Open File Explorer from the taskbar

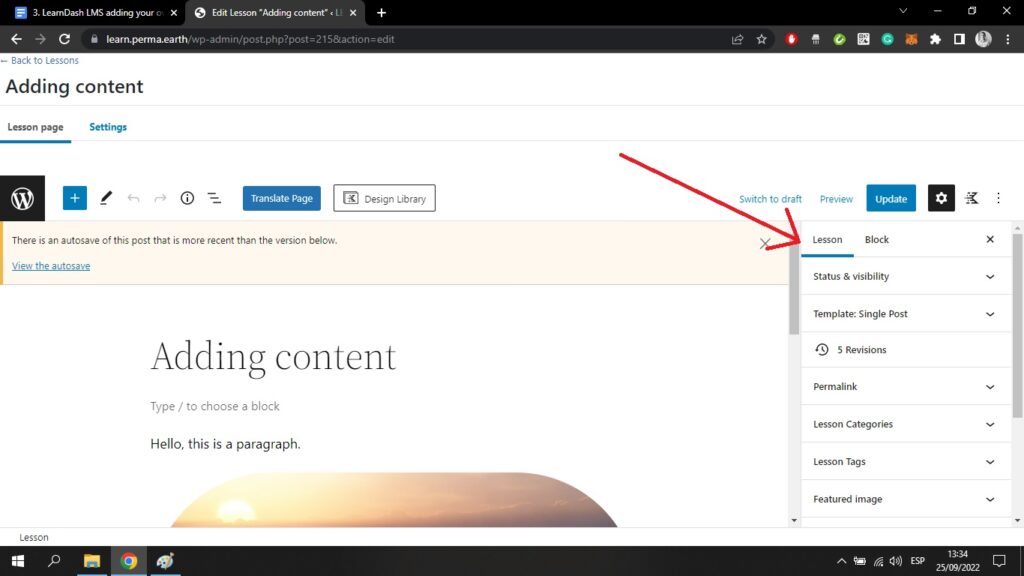tap(92, 561)
